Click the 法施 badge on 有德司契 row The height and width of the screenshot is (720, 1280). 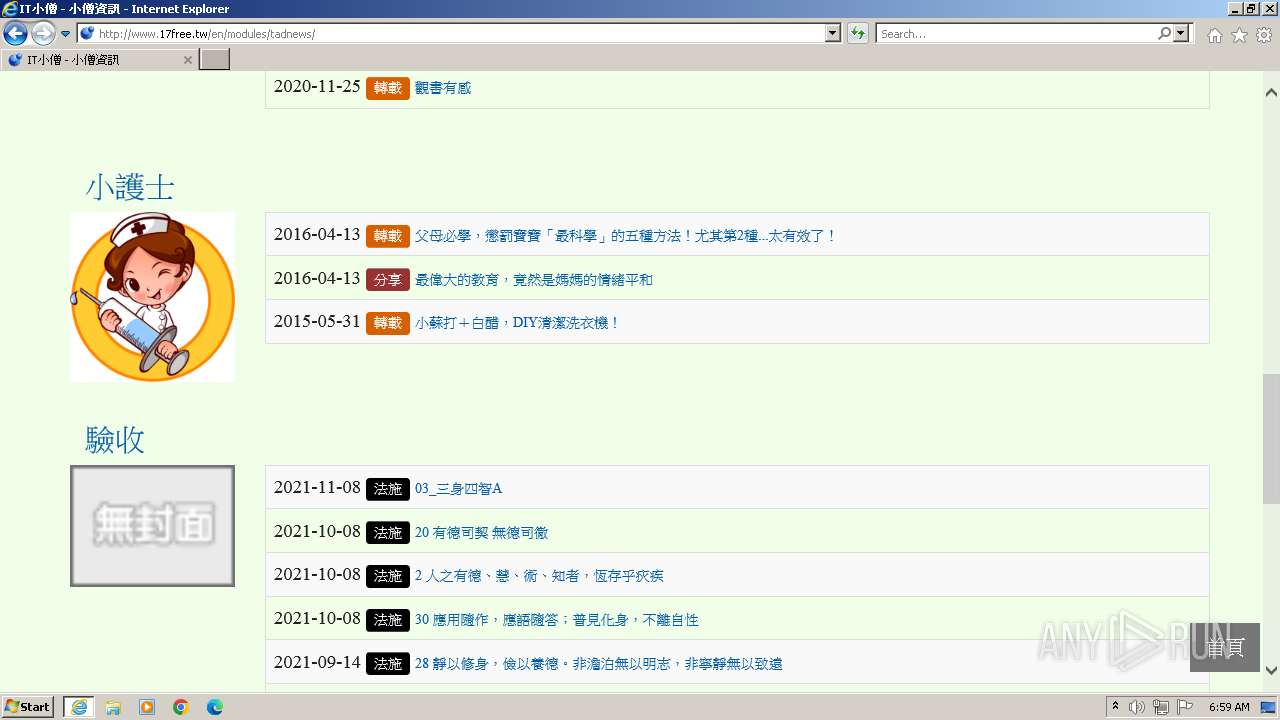click(388, 533)
